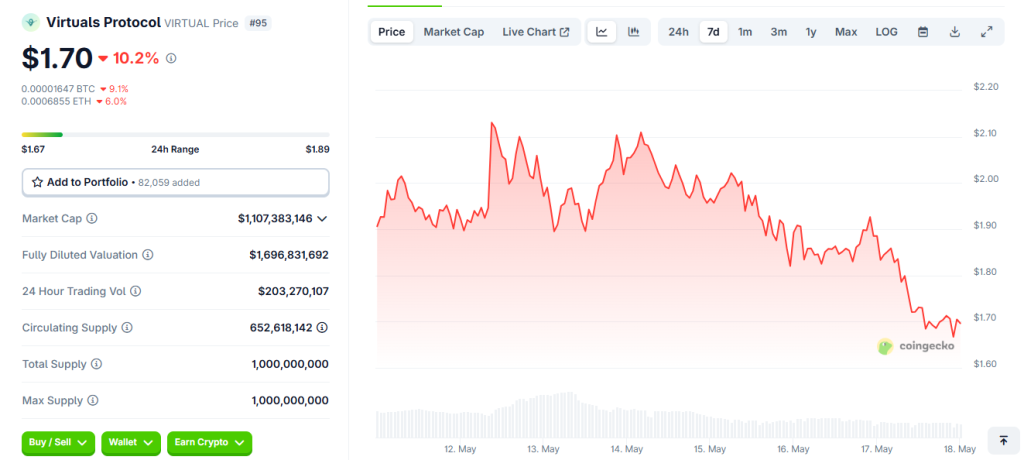
Task: Show Fully Diluted Valuation info icon
Action: click(148, 255)
